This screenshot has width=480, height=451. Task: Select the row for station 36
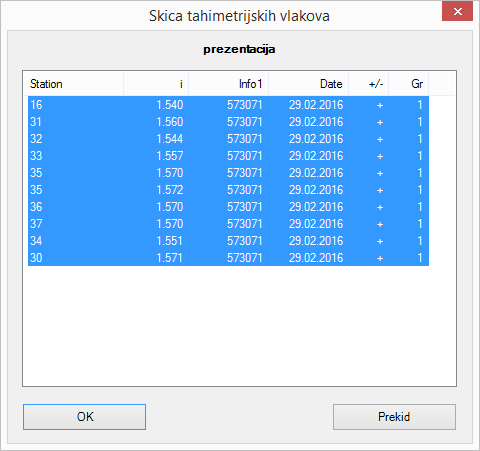228,207
